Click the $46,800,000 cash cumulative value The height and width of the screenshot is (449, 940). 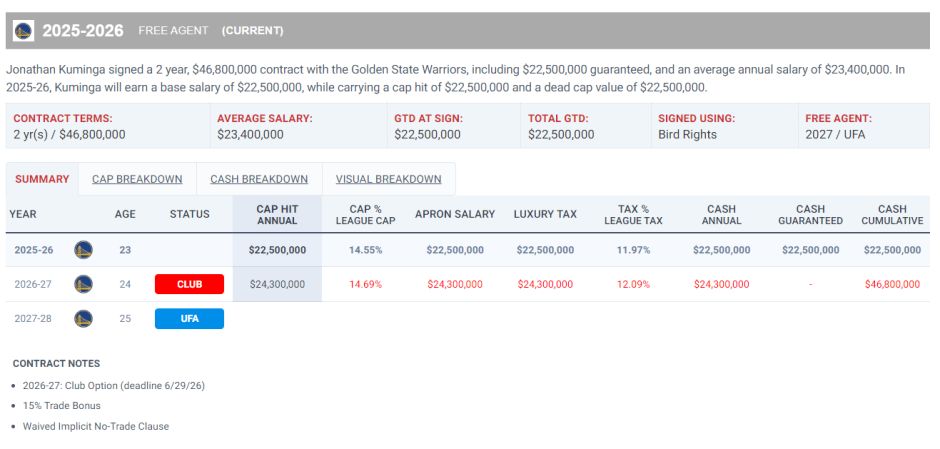(x=892, y=284)
